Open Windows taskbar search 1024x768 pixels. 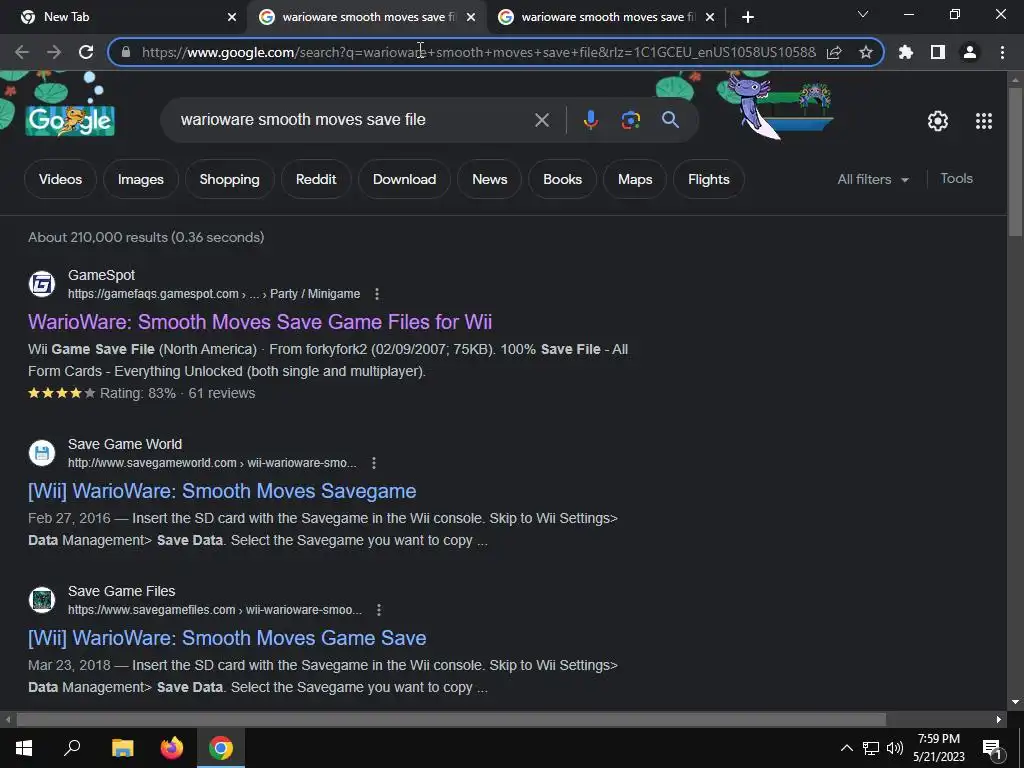tap(72, 748)
